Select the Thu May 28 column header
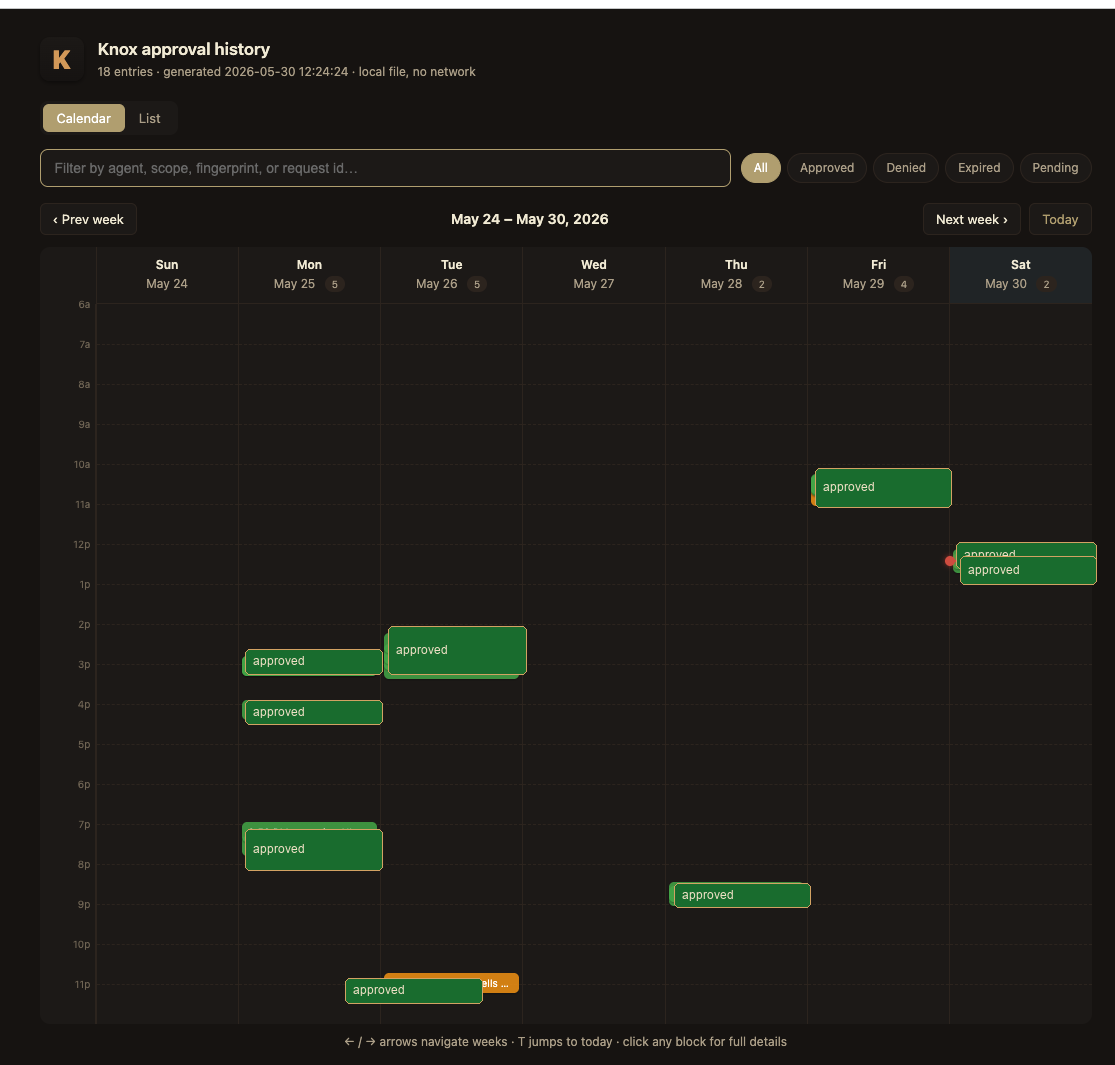 pyautogui.click(x=736, y=274)
